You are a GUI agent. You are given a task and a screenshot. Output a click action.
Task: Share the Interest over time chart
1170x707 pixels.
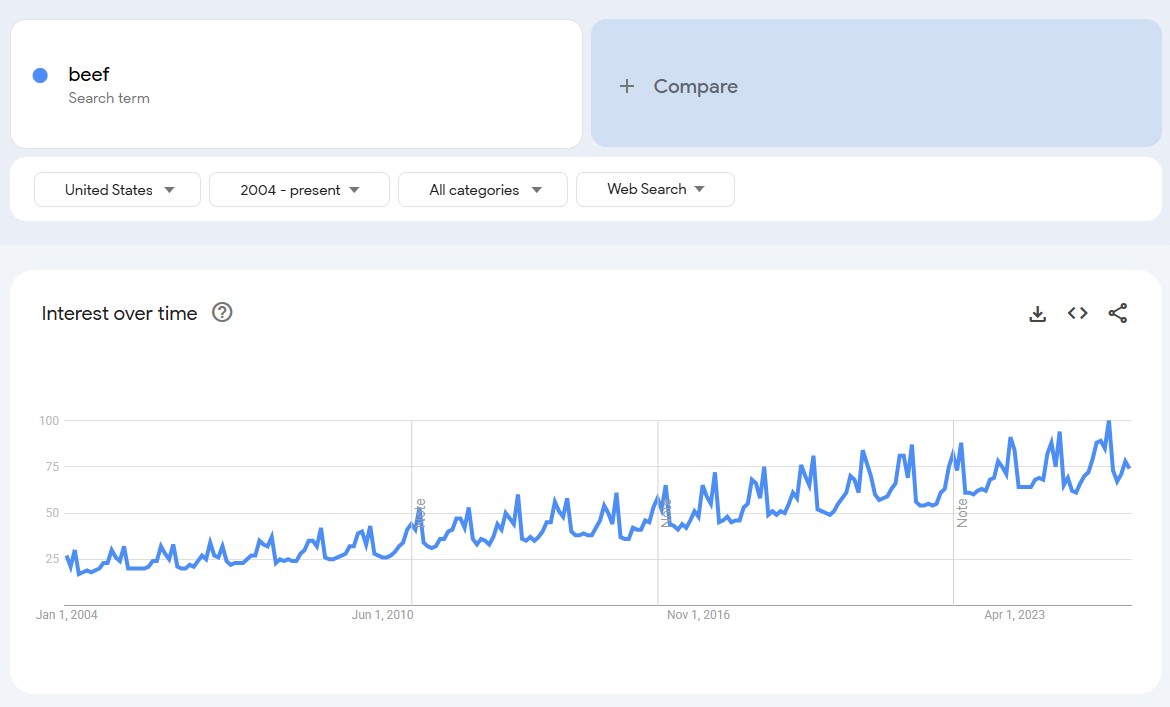1118,313
